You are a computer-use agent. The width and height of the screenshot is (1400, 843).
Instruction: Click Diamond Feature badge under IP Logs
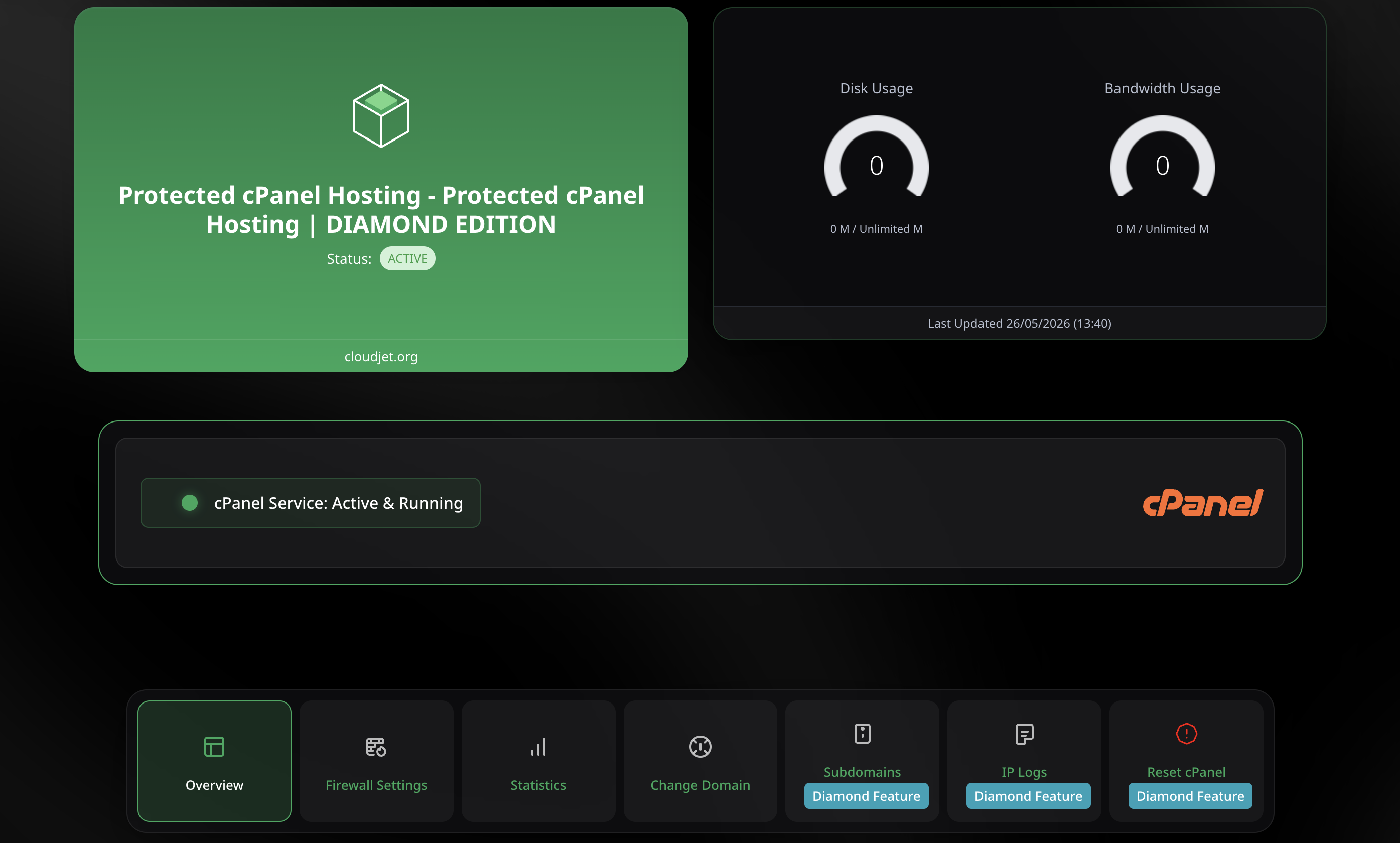pos(1028,796)
